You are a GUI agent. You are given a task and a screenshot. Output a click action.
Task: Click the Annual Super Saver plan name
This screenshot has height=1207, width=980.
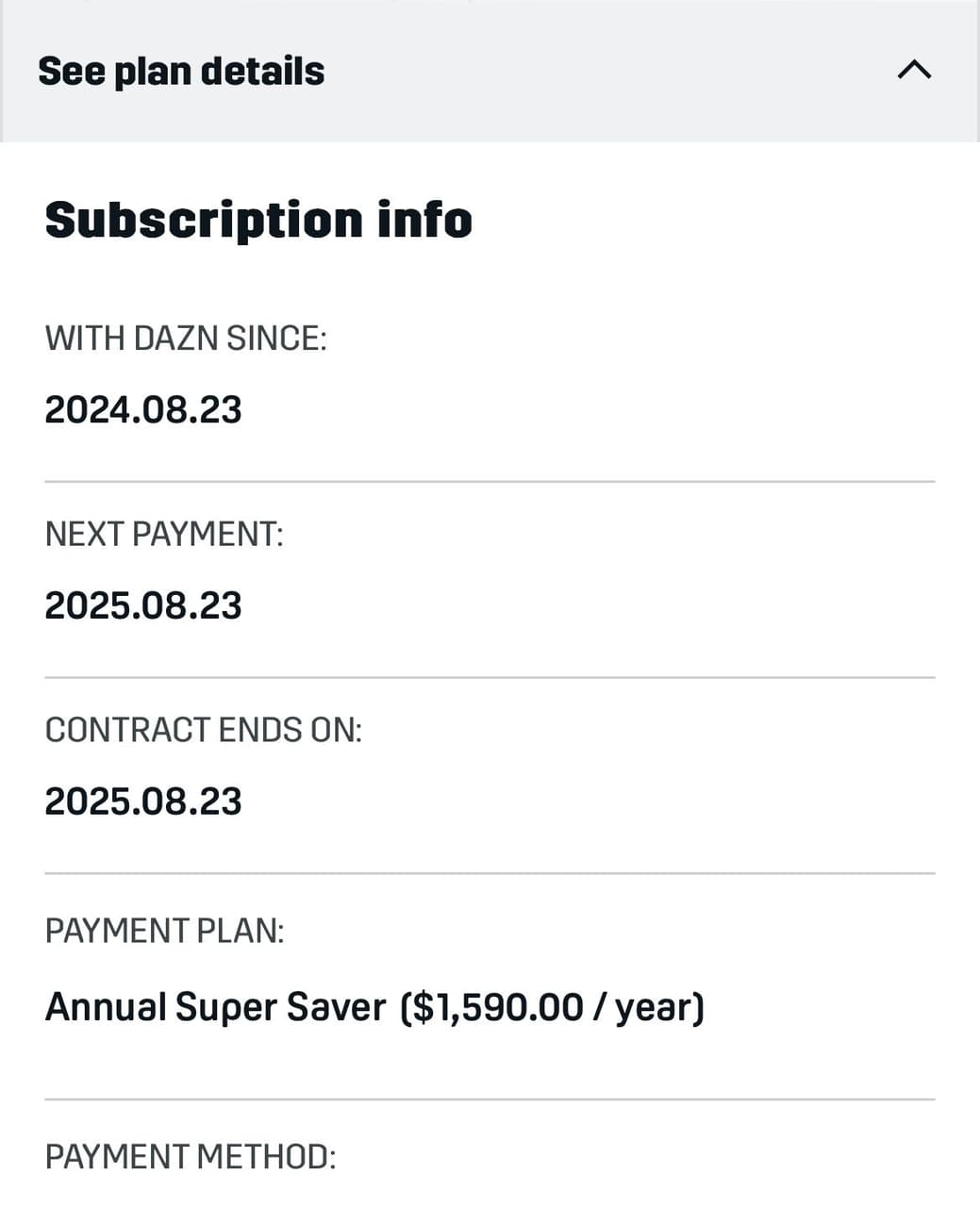[215, 1007]
